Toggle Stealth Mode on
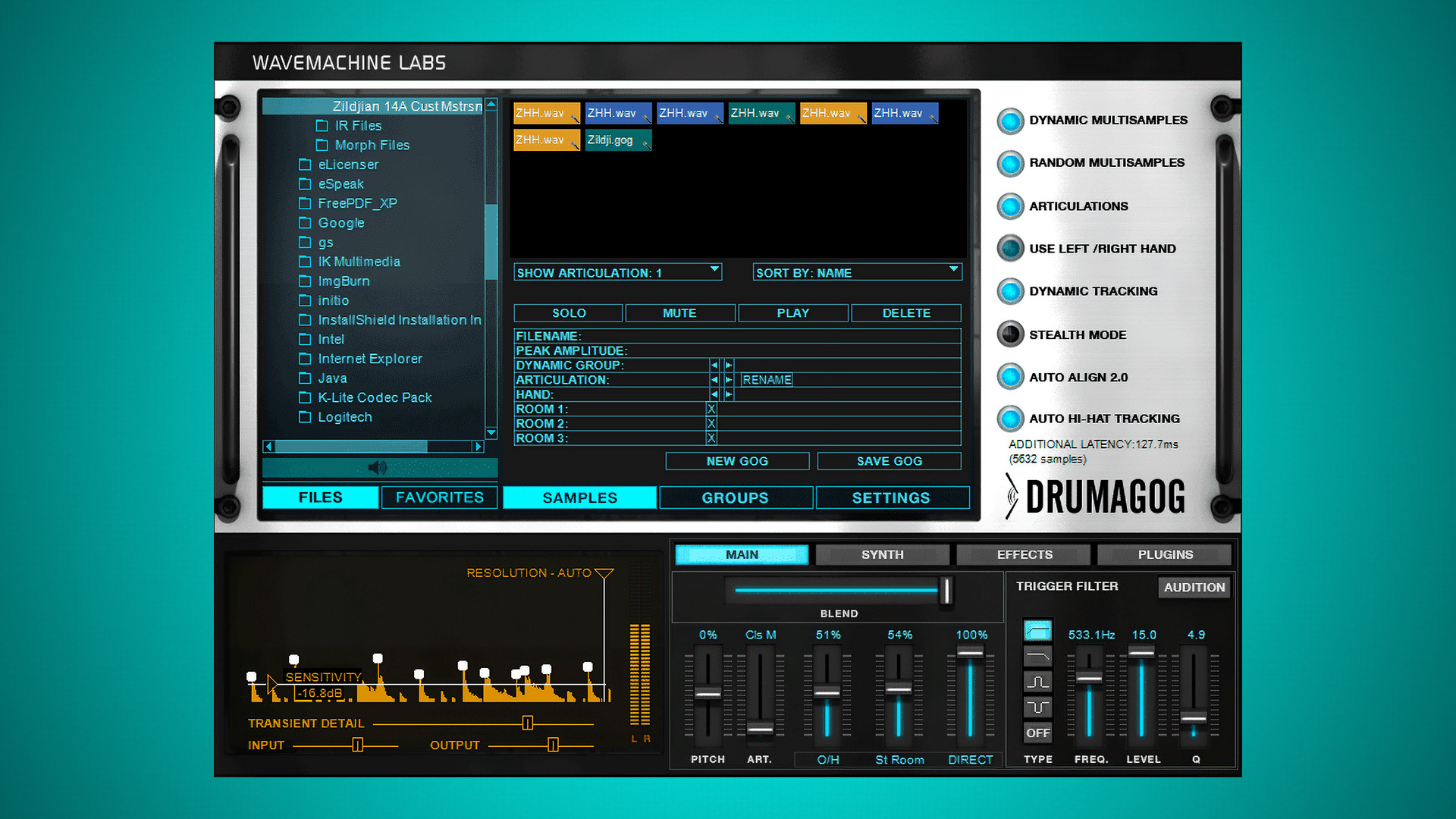Image resolution: width=1456 pixels, height=819 pixels. 1010,334
